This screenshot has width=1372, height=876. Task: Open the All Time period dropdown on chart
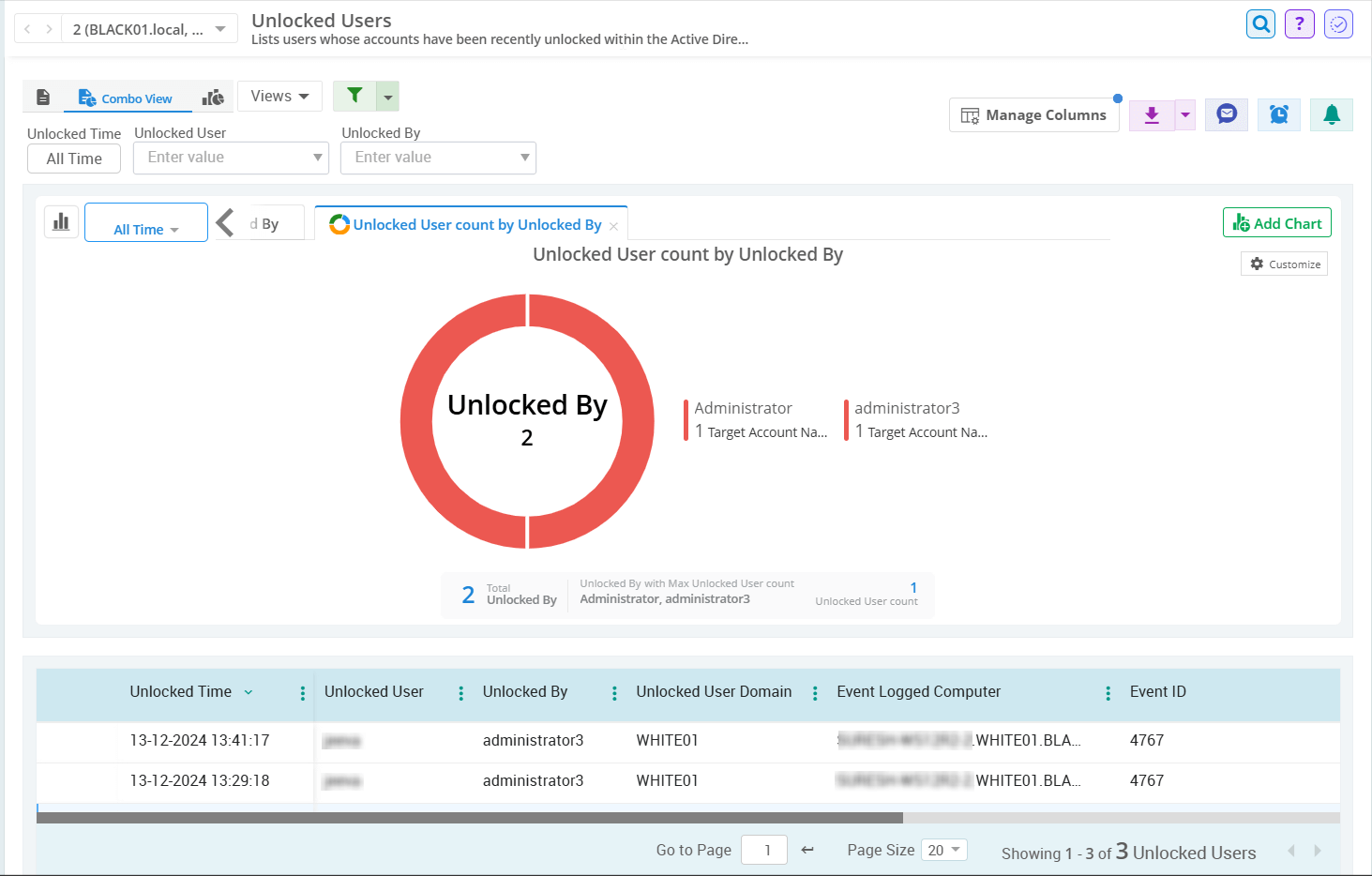click(x=145, y=229)
